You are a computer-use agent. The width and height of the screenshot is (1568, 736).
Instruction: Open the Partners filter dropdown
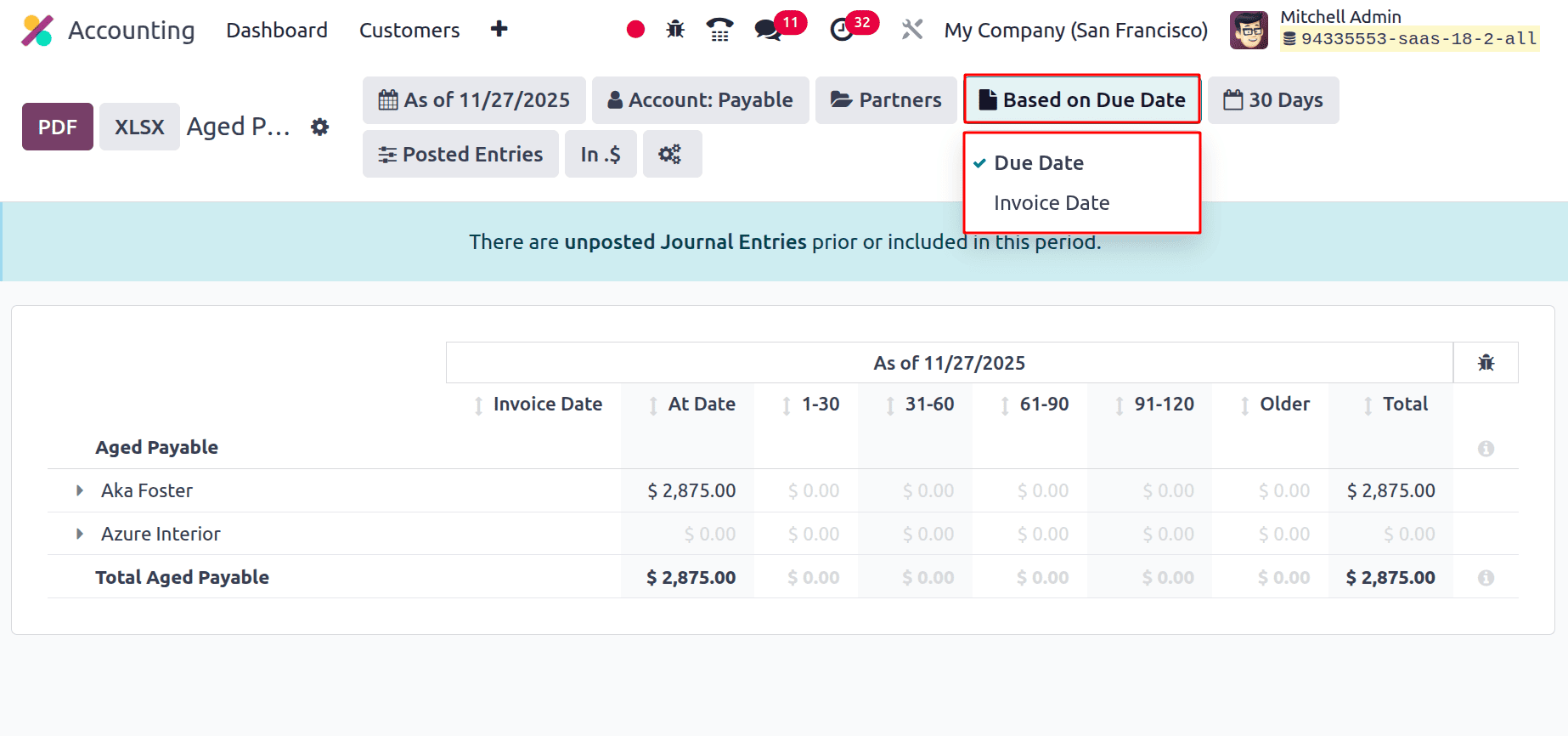[x=886, y=100]
